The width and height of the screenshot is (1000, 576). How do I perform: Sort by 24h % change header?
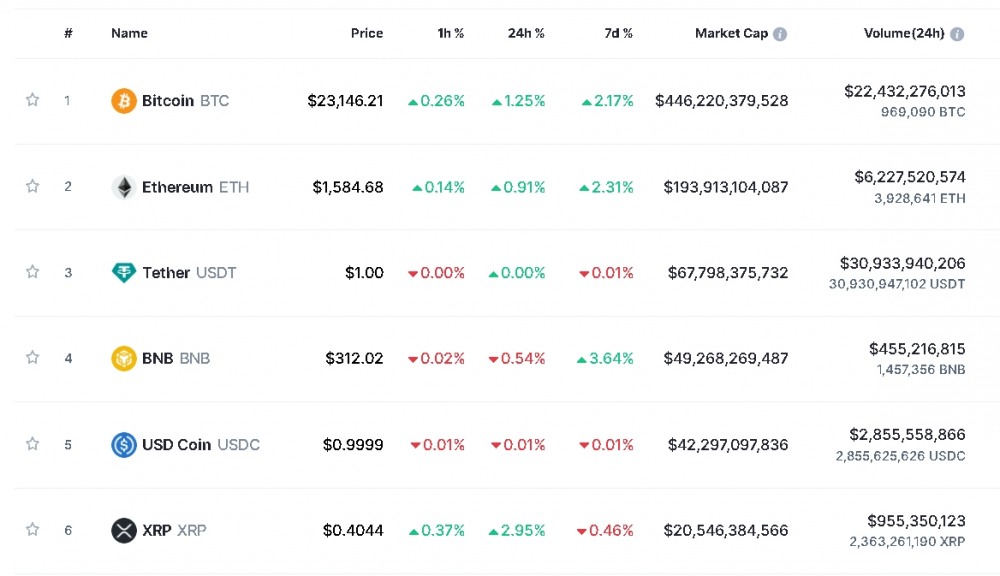526,33
